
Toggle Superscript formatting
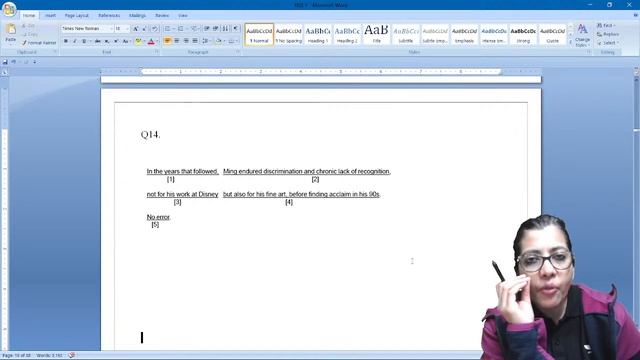point(116,41)
